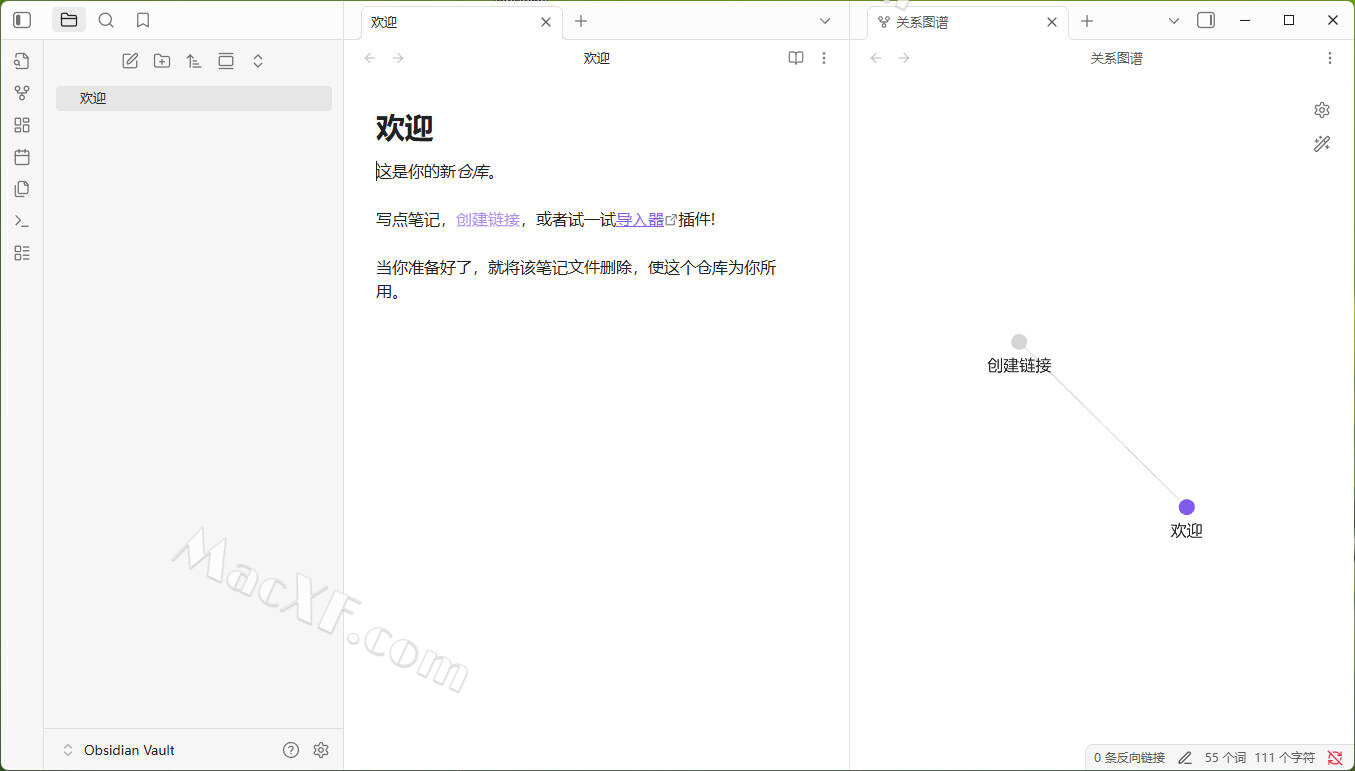Viewport: 1355px width, 771px height.
Task: Start the graph timelapse animation wand
Action: 1322,144
